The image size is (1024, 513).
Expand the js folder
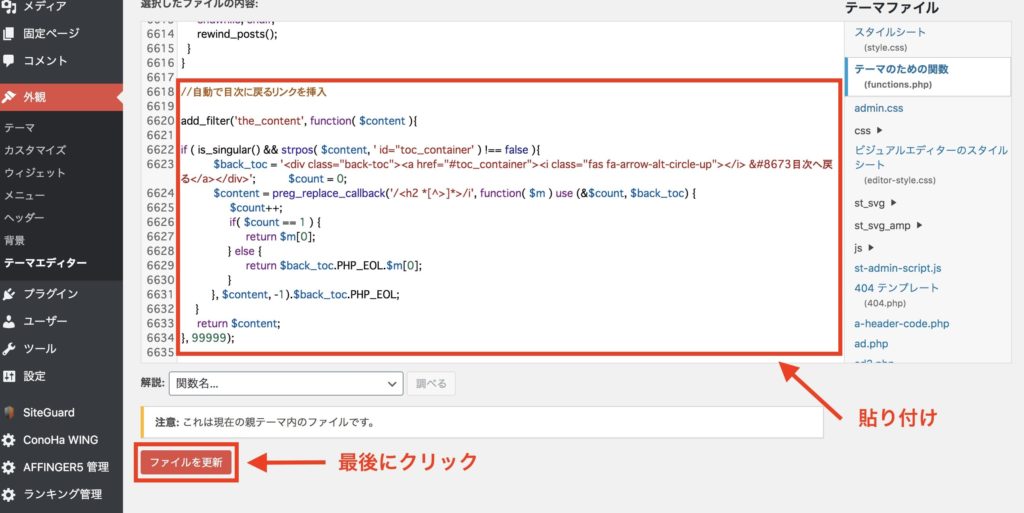point(864,248)
